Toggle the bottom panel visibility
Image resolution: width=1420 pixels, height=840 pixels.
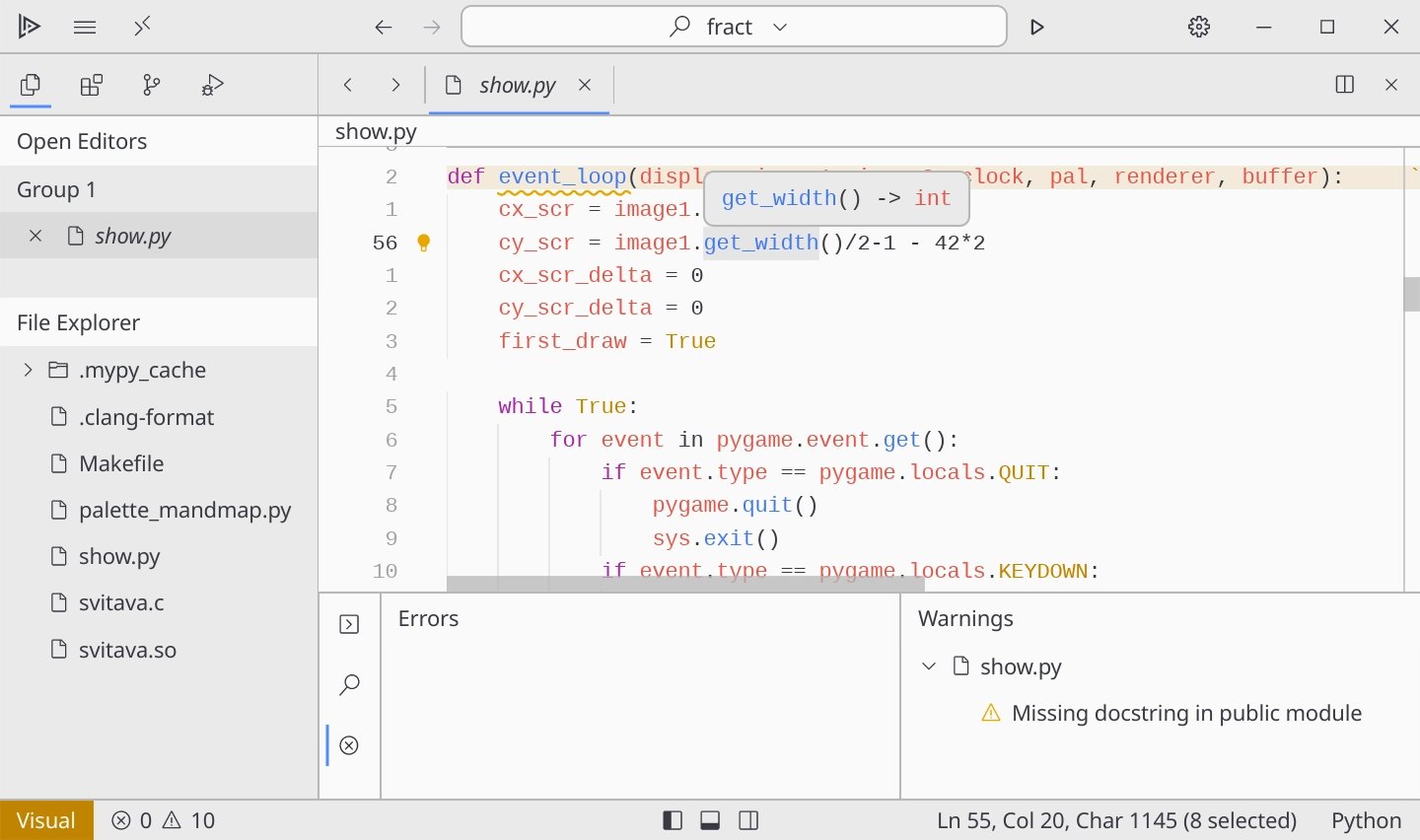click(710, 820)
